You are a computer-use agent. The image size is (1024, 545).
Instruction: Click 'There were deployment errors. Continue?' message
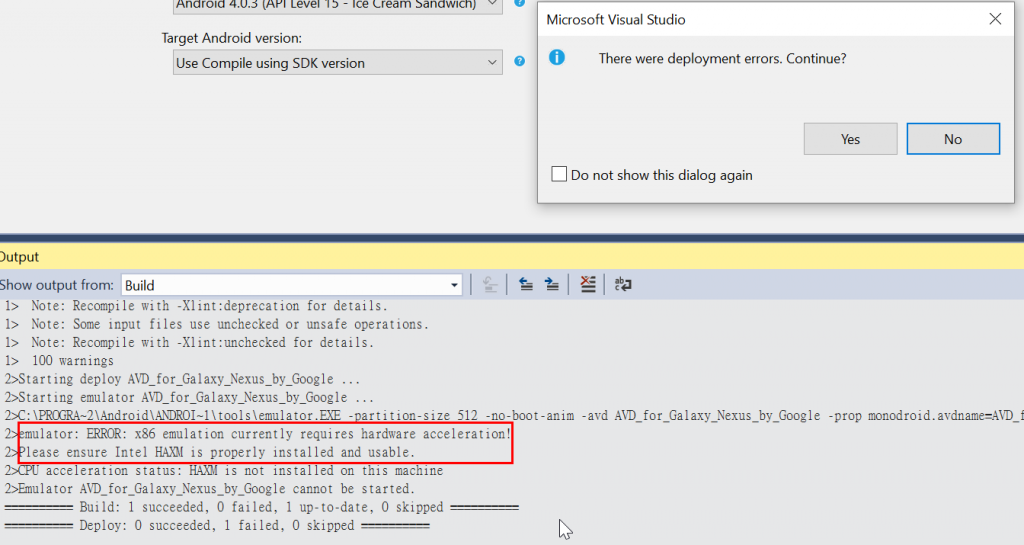pos(722,58)
